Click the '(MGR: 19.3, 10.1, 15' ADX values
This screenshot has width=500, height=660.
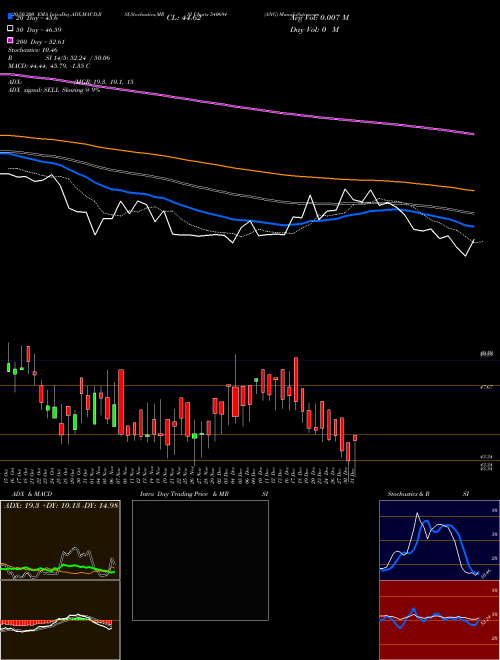click(104, 82)
